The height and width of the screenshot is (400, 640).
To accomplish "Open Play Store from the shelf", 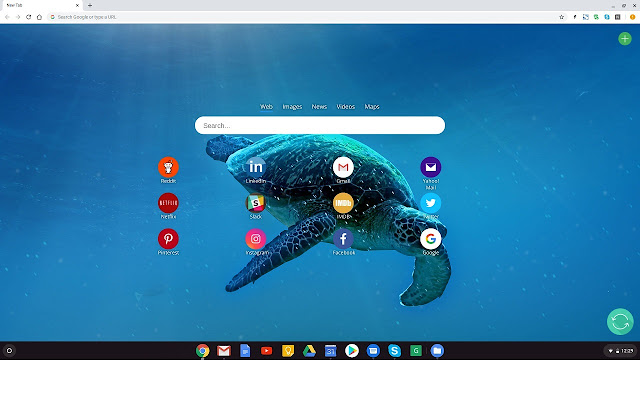I will click(x=352, y=351).
